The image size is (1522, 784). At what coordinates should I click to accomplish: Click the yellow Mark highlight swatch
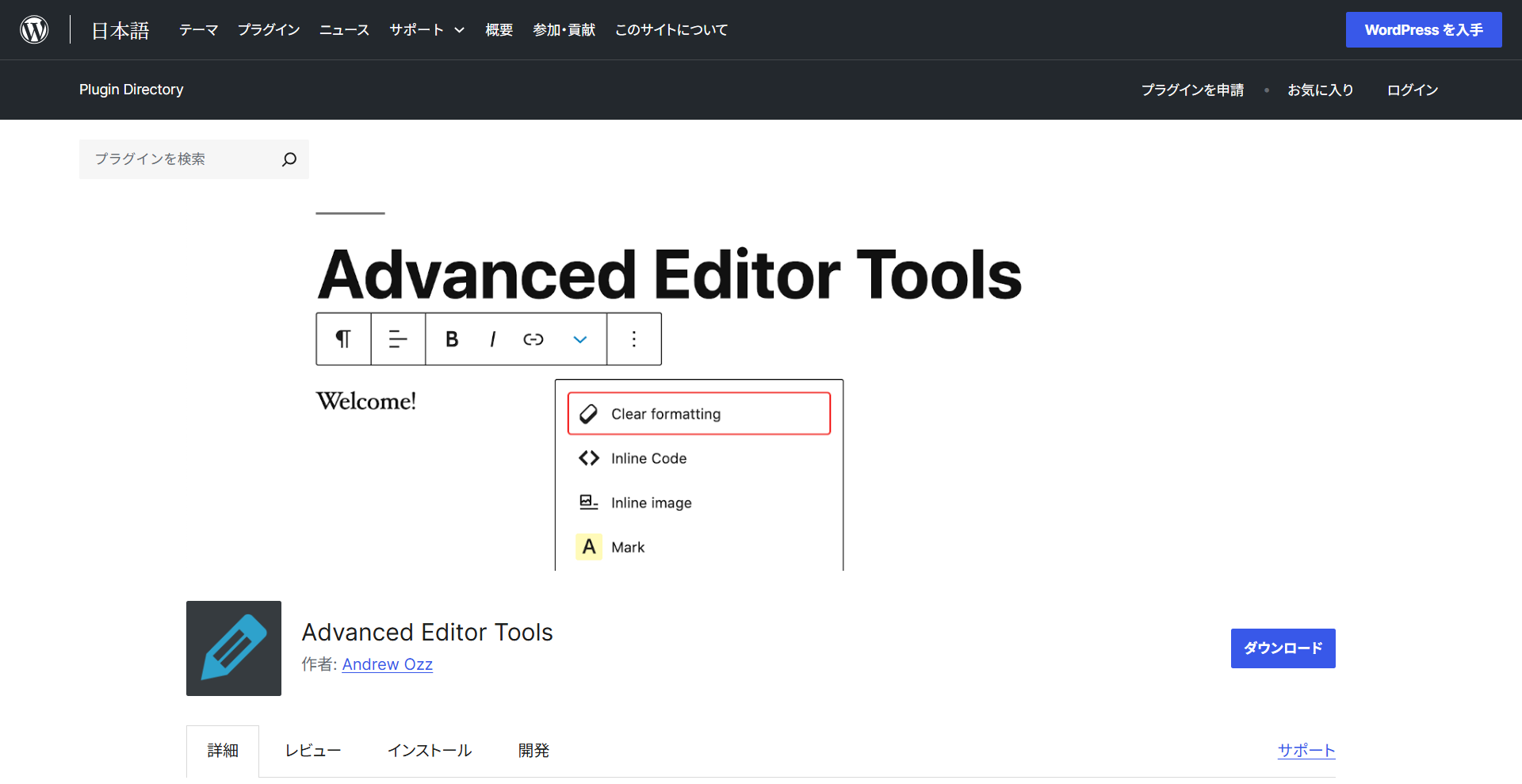click(589, 547)
